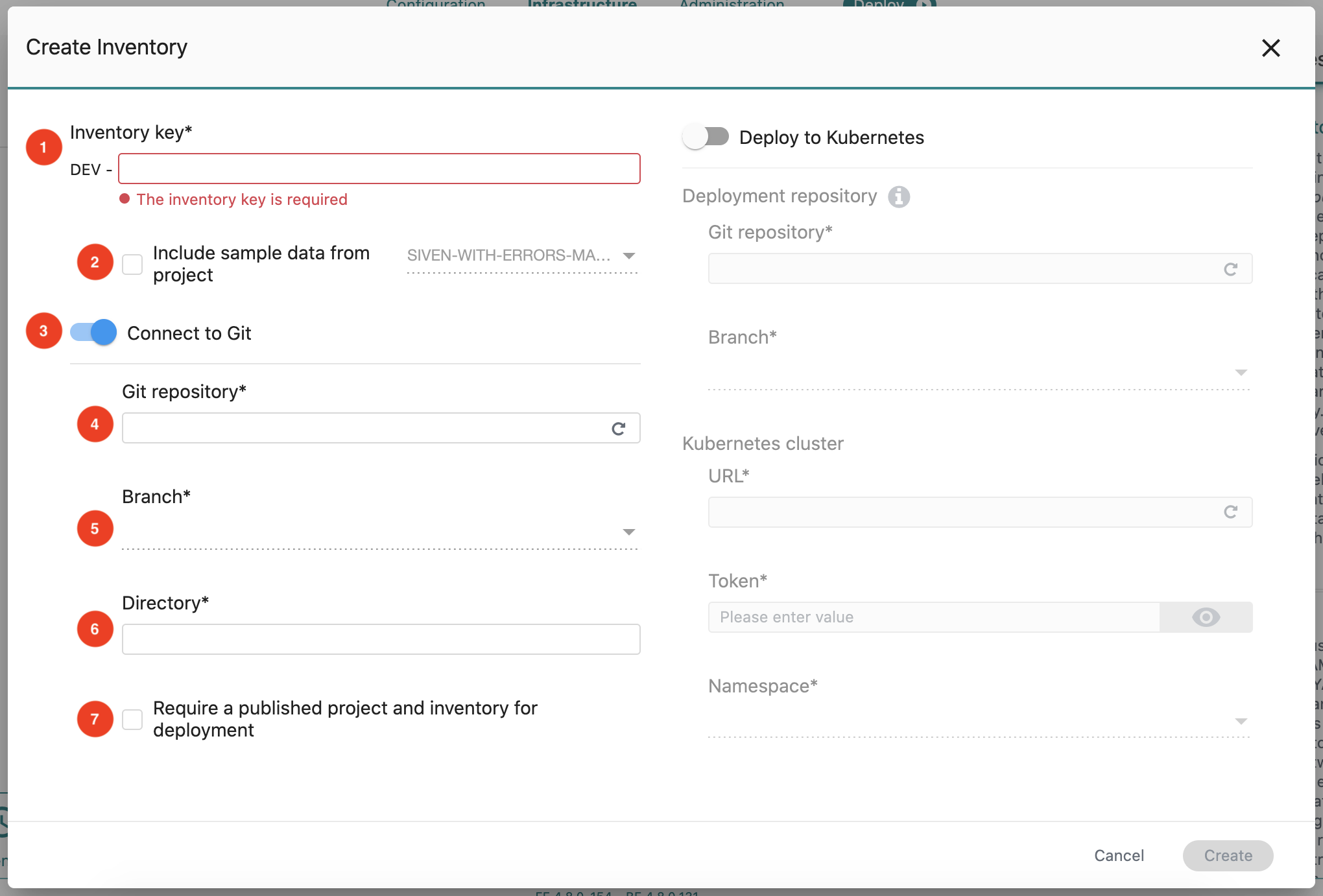
Task: Click the refresh icon in left Git repository field
Action: pyautogui.click(x=618, y=429)
